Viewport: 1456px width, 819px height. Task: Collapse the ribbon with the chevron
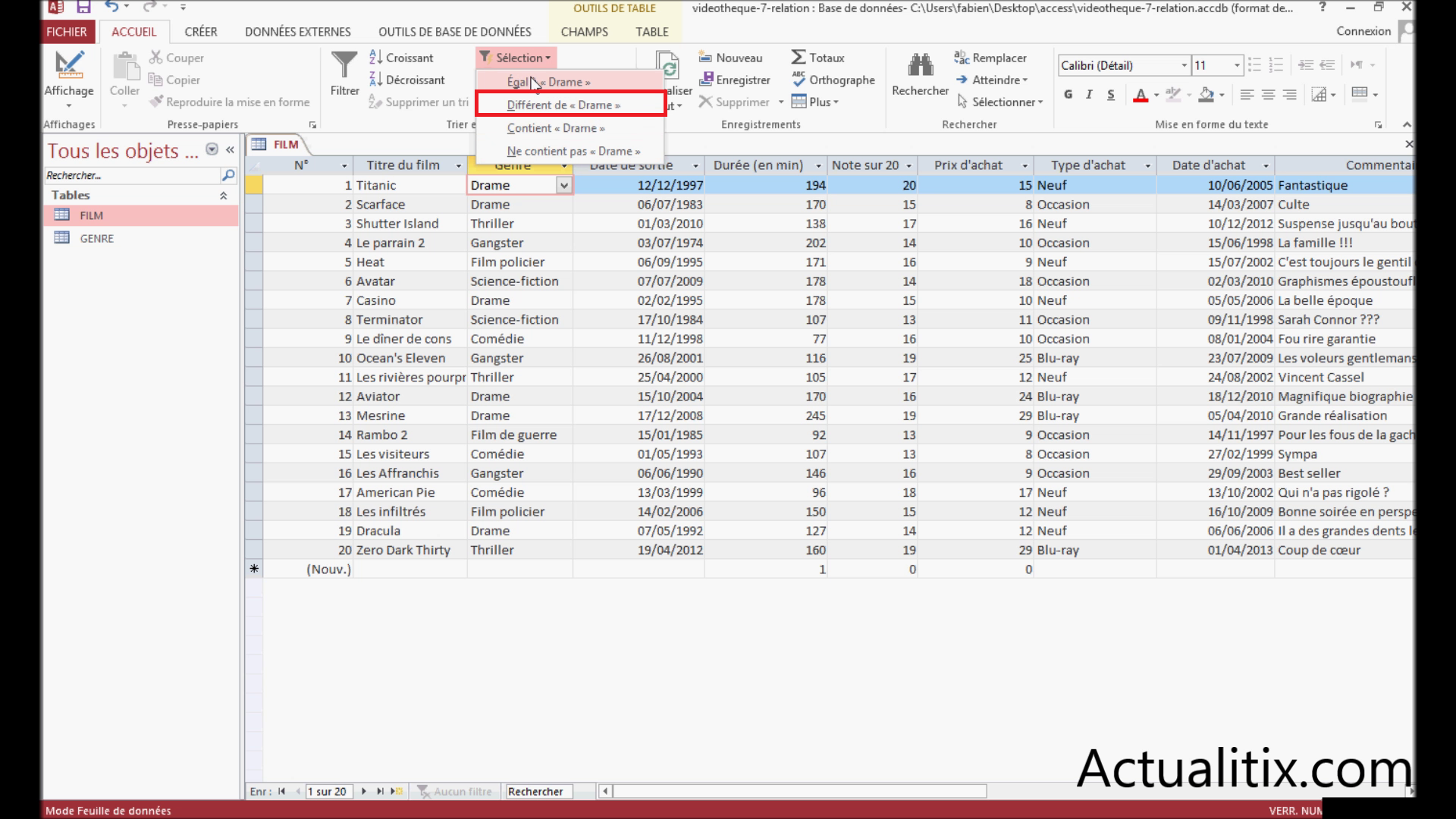pos(1407,124)
